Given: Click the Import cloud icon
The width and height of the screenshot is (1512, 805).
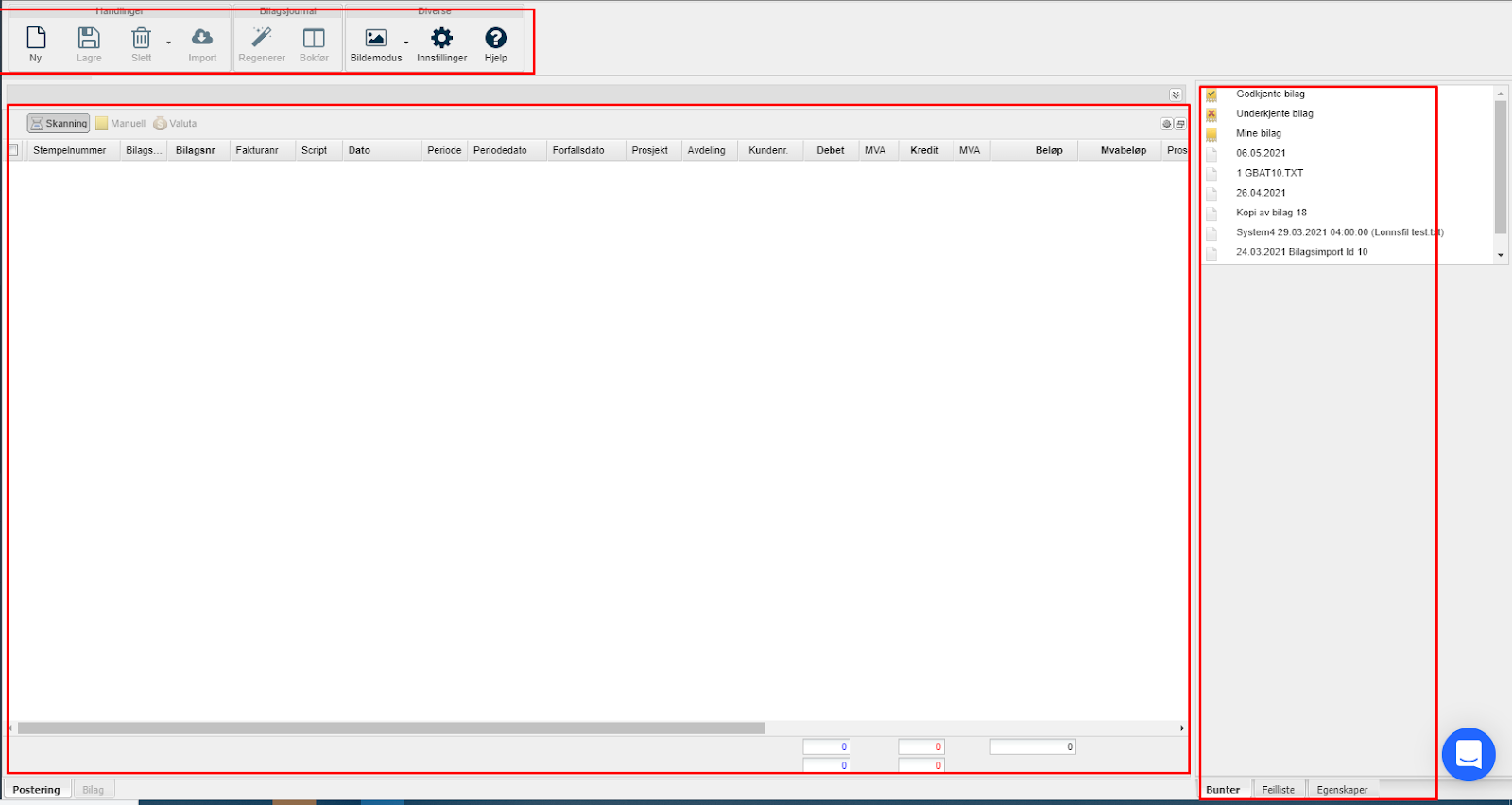Looking at the screenshot, I should click(202, 39).
